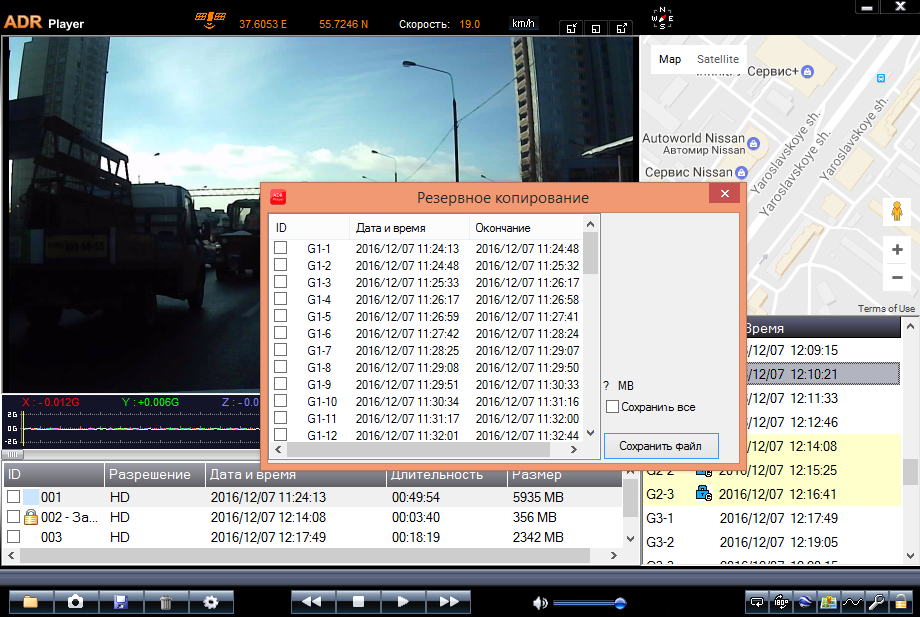This screenshot has height=617, width=920.
Task: Click the compass direction indicator
Action: point(662,18)
